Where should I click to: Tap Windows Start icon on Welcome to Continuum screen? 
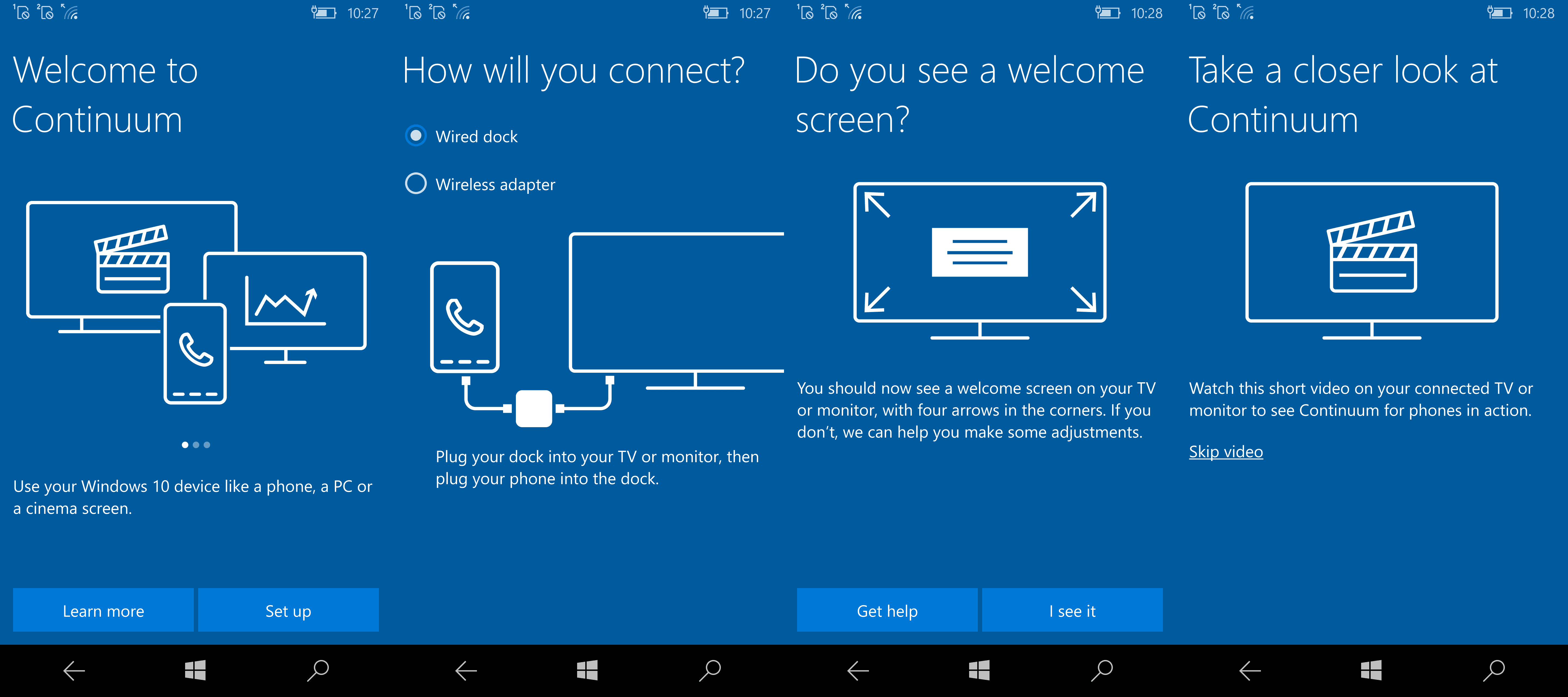click(195, 670)
